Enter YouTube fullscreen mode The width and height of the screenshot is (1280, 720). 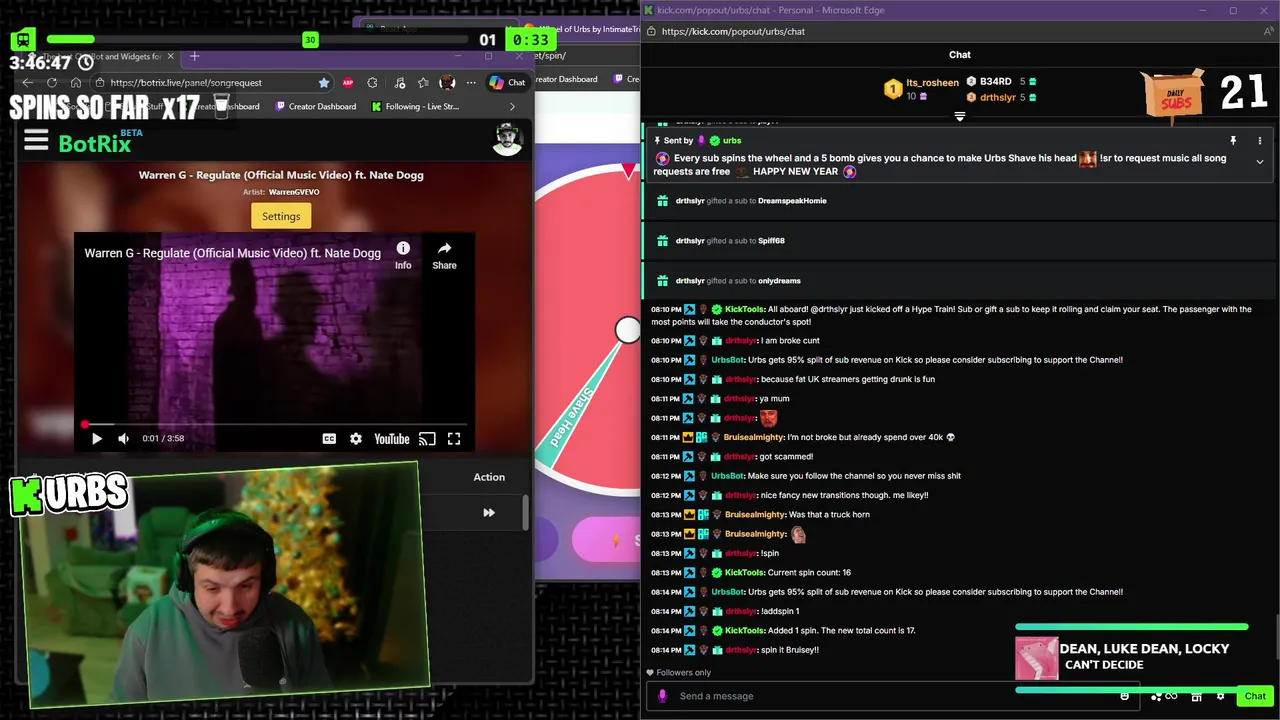click(454, 438)
